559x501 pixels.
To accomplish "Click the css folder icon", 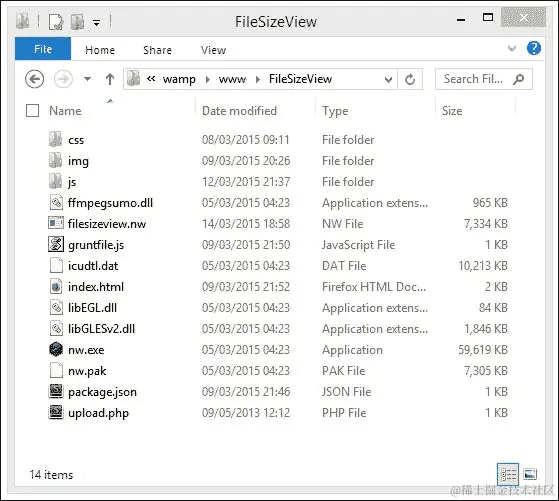I will pos(56,139).
